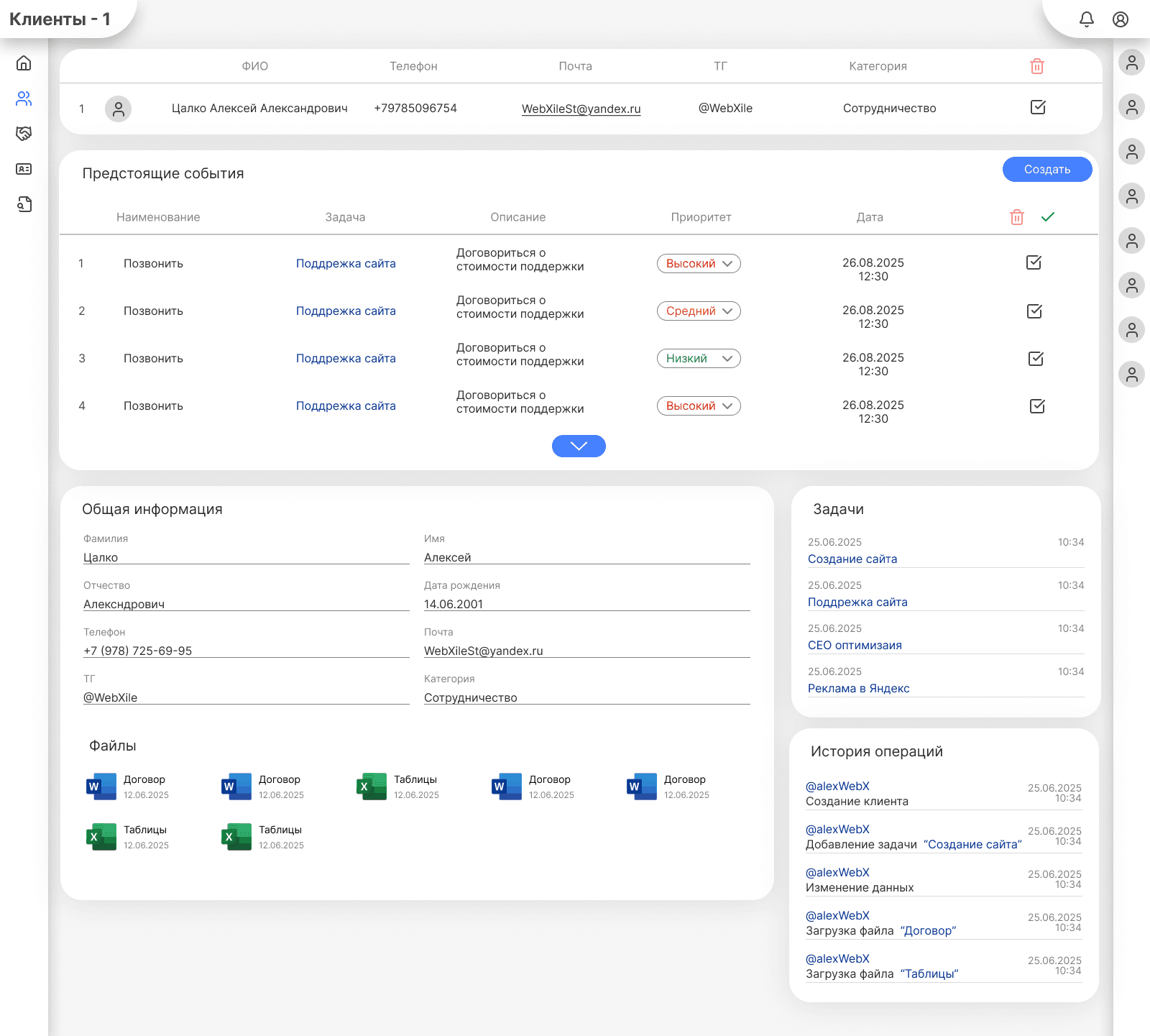Viewport: 1150px width, 1036px height.
Task: Open the home icon in the sidebar
Action: 24,63
